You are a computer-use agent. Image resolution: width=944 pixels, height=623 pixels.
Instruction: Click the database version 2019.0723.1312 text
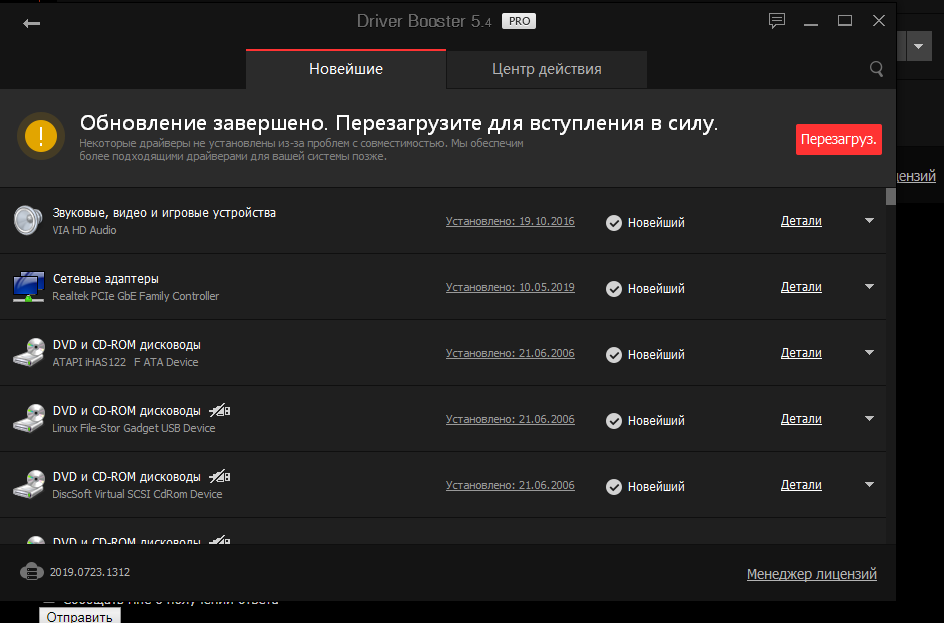coord(90,572)
